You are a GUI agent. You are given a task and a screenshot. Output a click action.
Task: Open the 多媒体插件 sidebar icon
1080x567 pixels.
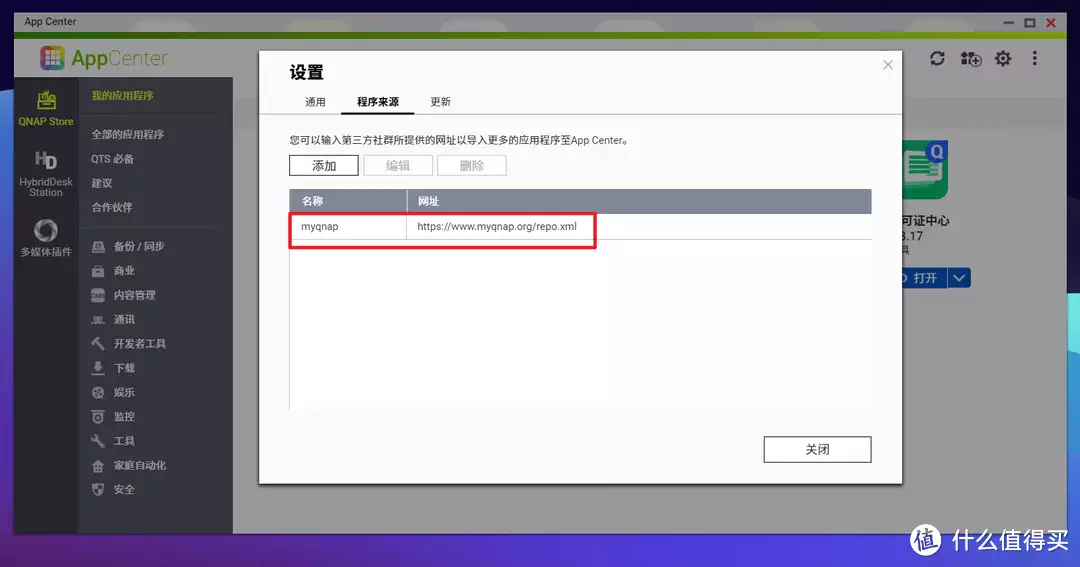(x=46, y=229)
